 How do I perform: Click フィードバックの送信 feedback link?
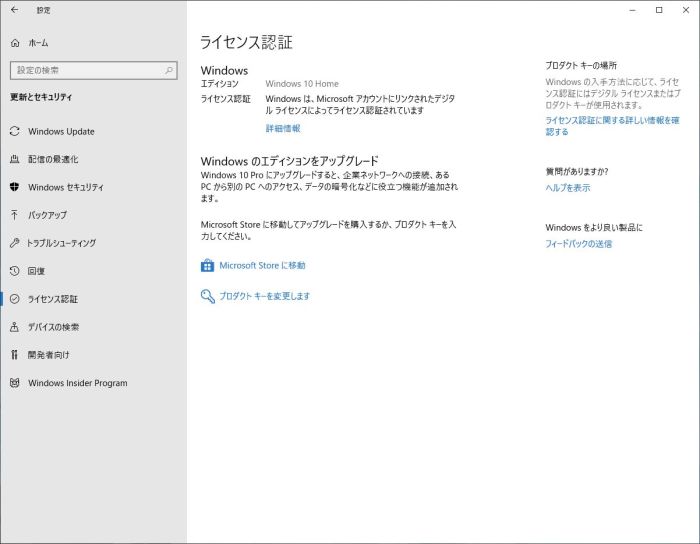tap(578, 244)
